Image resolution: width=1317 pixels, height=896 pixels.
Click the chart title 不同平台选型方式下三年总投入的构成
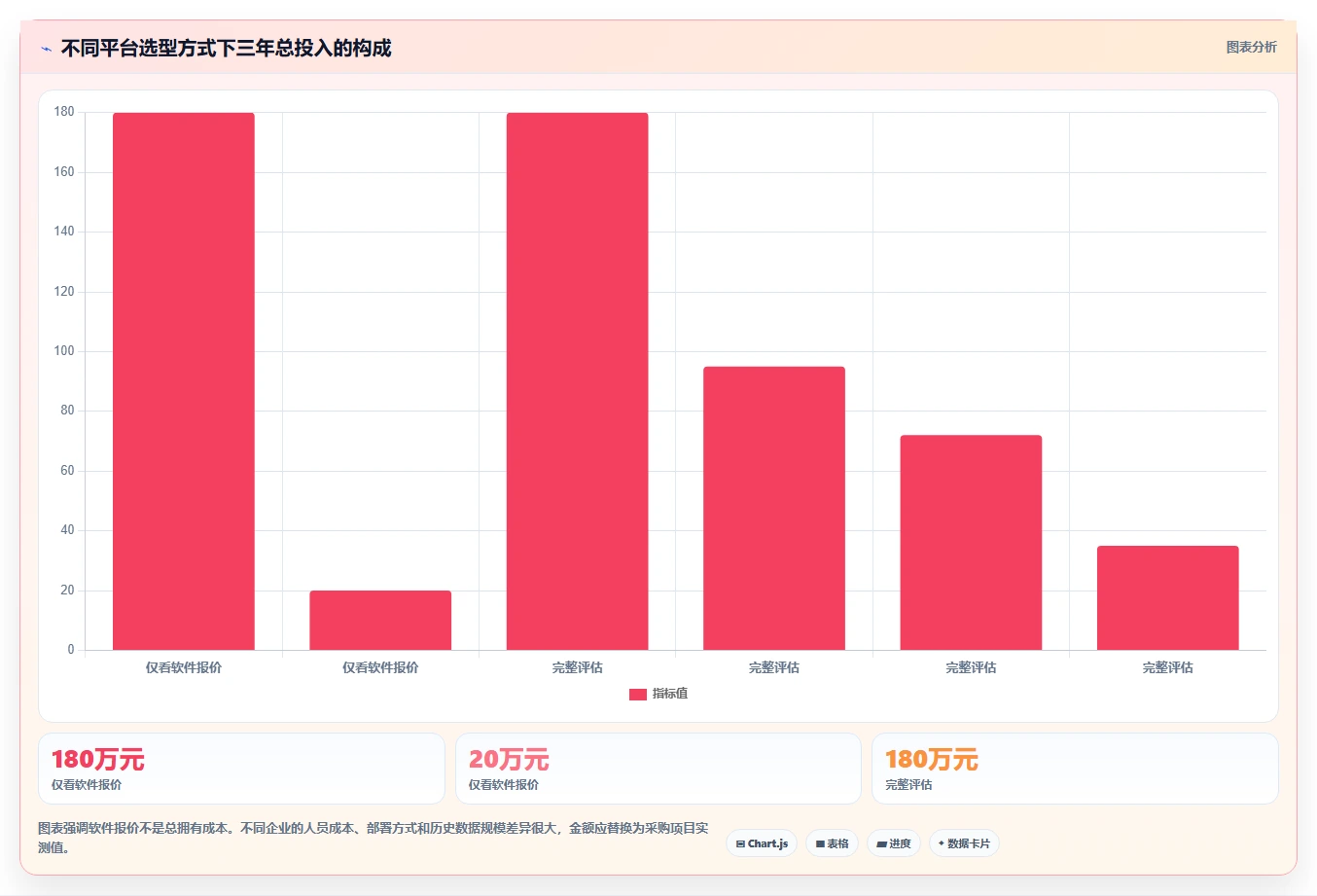(x=226, y=49)
